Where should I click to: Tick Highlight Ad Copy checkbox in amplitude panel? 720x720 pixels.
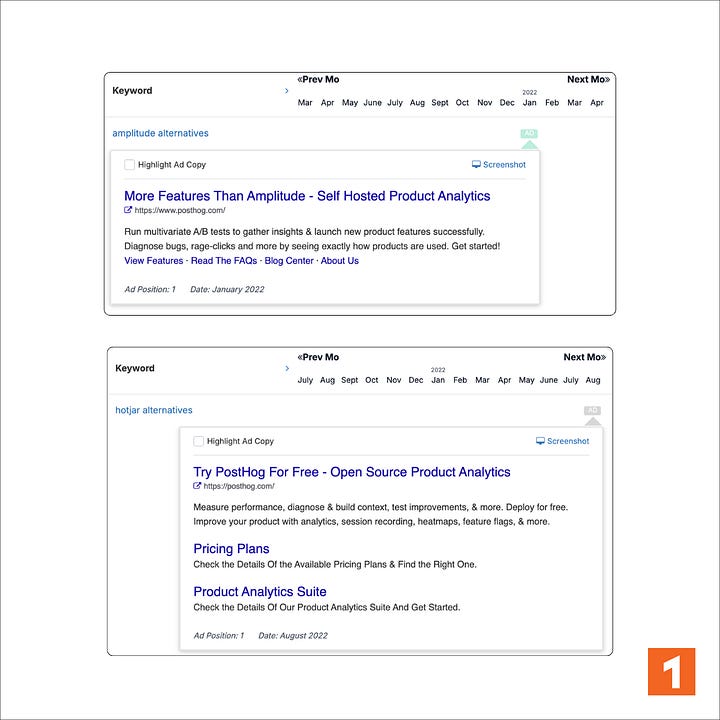(x=129, y=164)
